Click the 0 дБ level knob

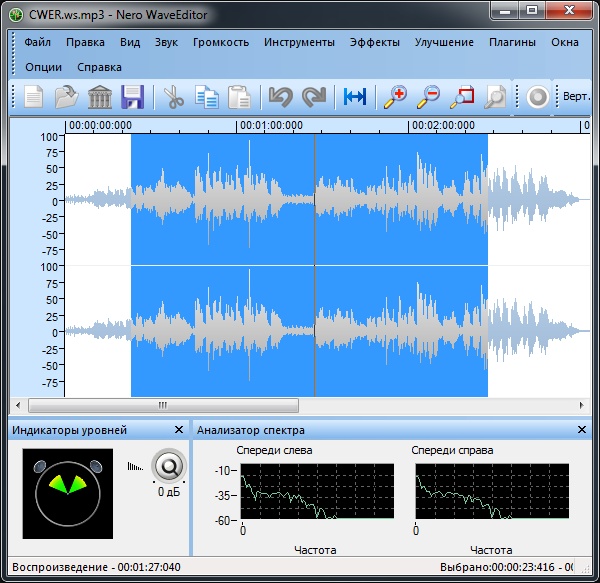pos(169,466)
